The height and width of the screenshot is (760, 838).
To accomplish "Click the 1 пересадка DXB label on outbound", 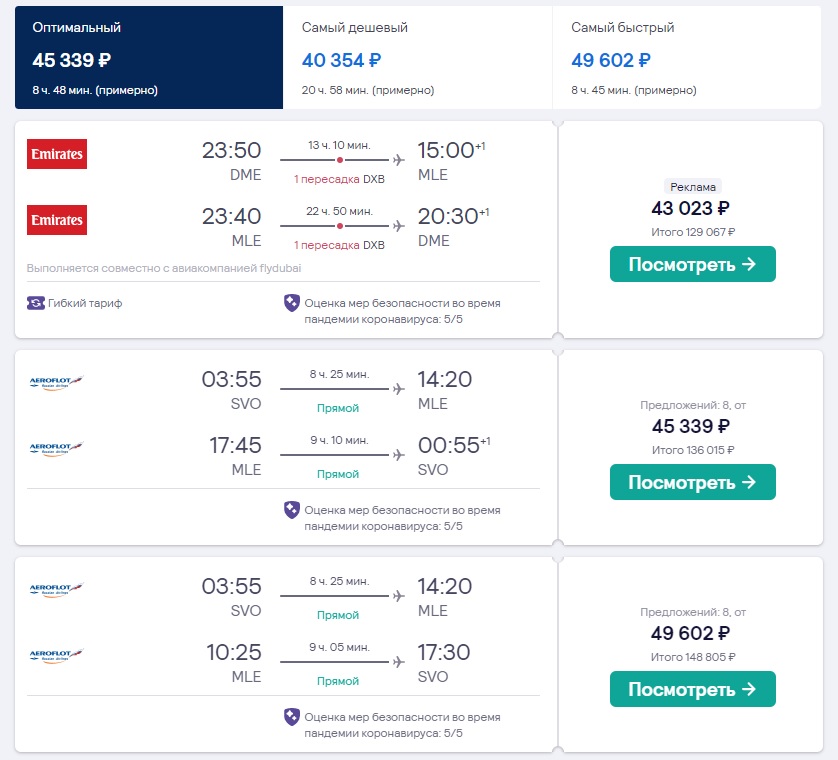I will coord(339,179).
